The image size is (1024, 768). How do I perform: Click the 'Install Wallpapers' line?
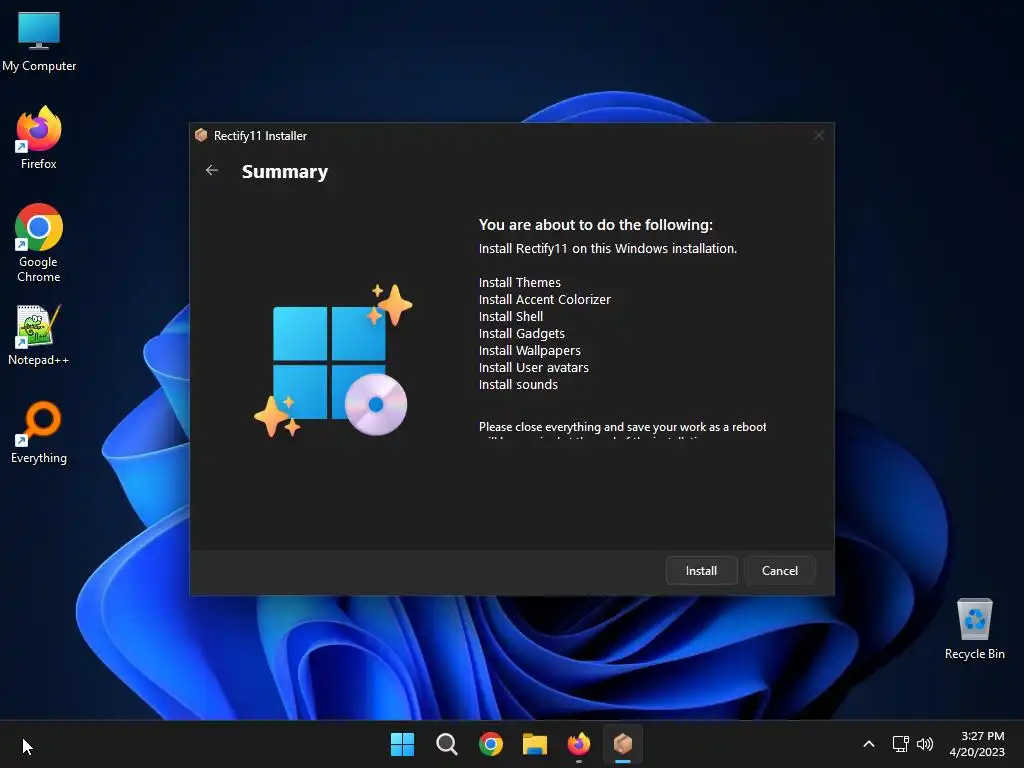point(530,350)
